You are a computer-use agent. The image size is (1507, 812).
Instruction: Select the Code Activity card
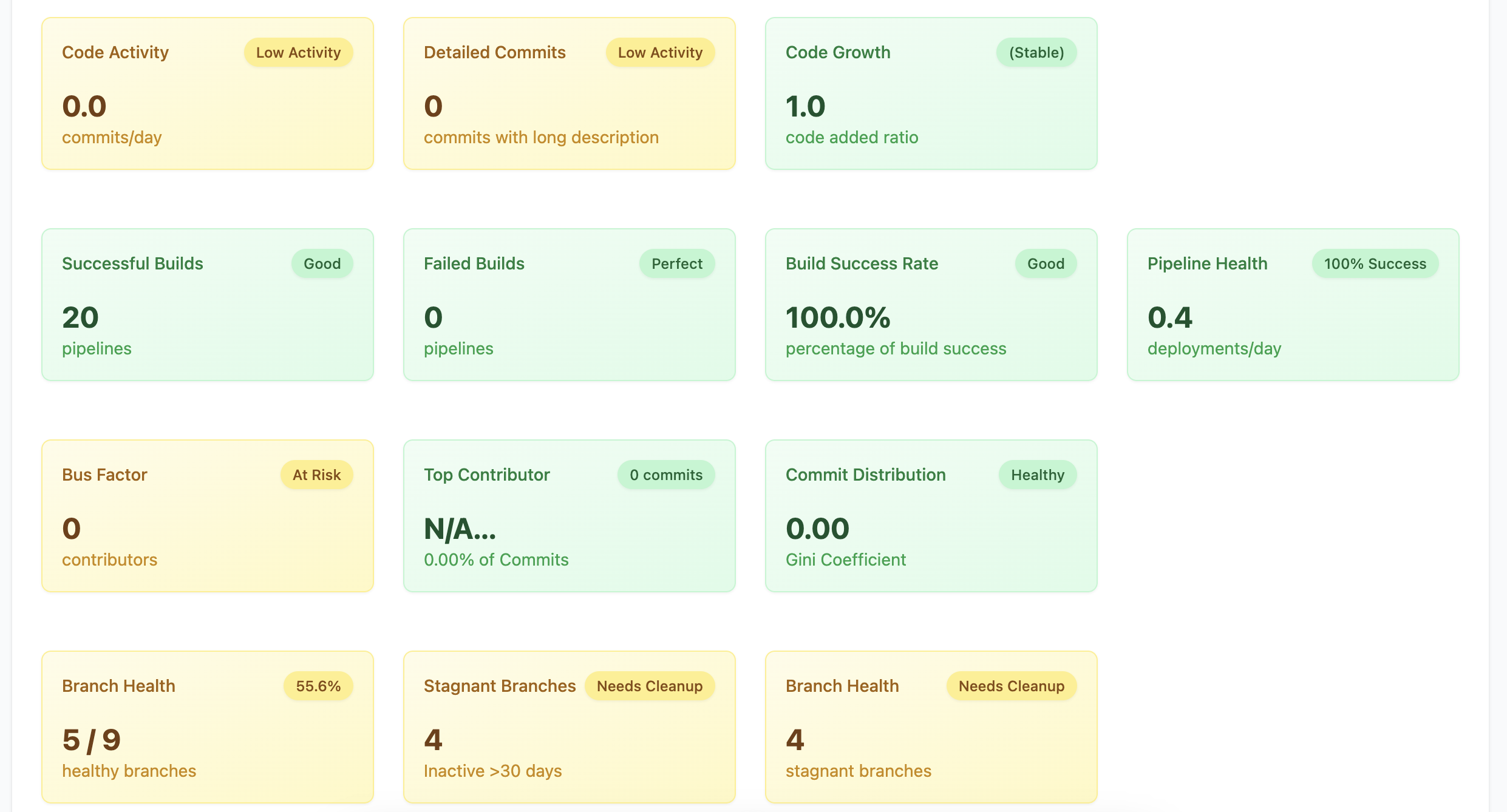[x=206, y=93]
